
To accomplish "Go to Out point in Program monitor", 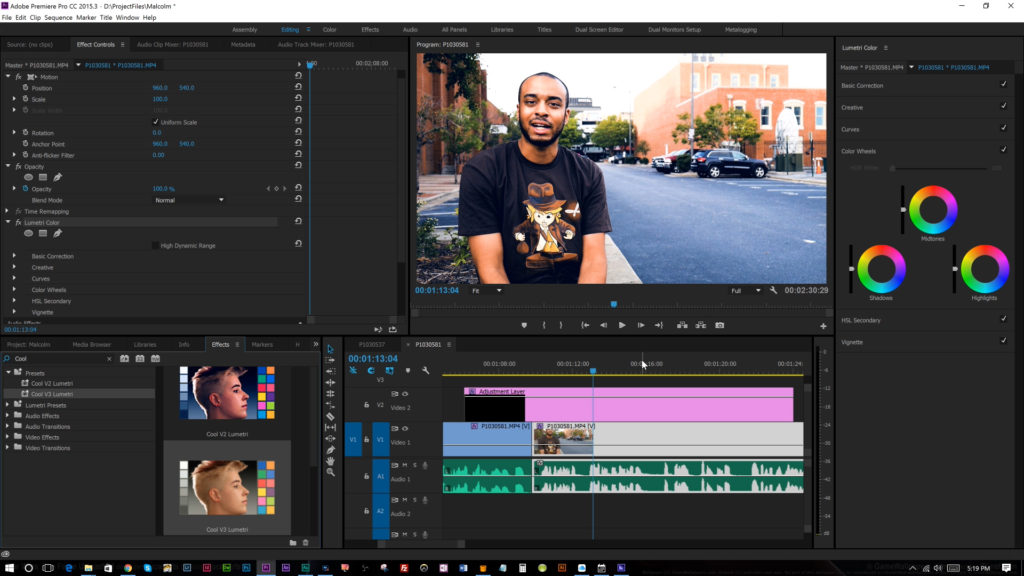I will pyautogui.click(x=659, y=325).
